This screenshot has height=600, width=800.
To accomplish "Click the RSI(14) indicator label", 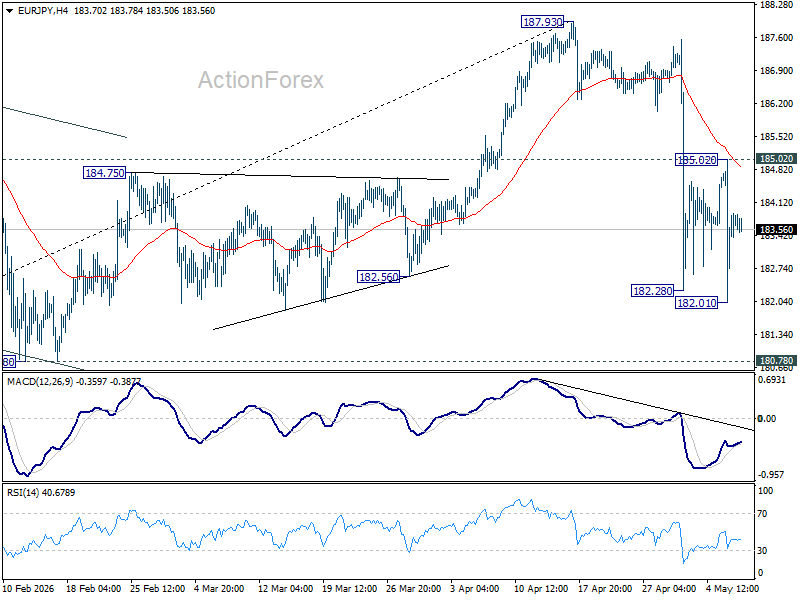I will click(23, 492).
